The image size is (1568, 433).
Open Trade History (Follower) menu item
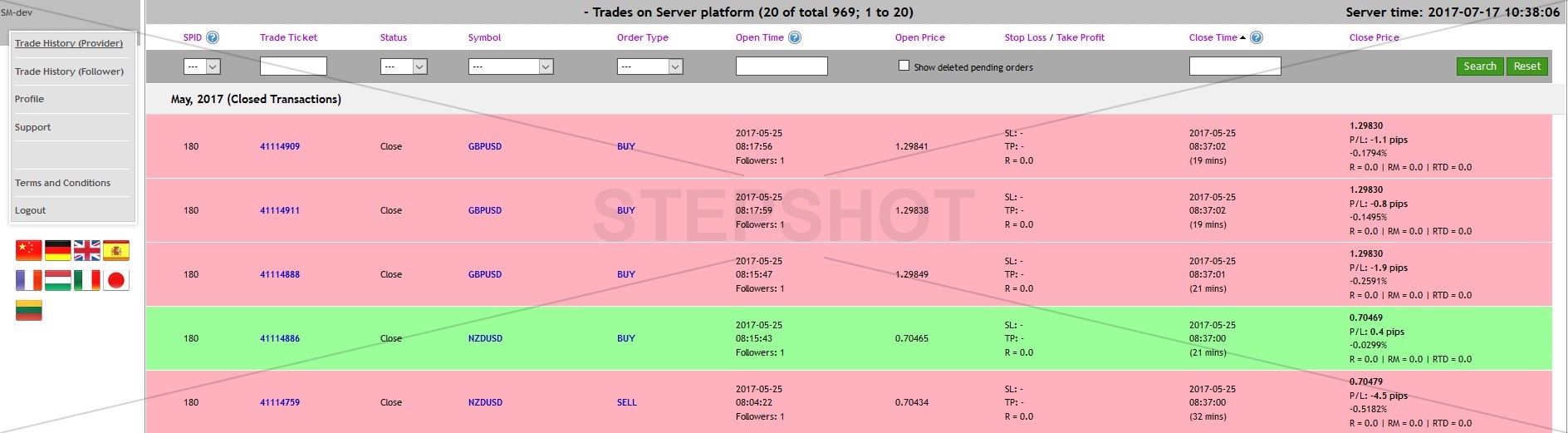point(69,71)
